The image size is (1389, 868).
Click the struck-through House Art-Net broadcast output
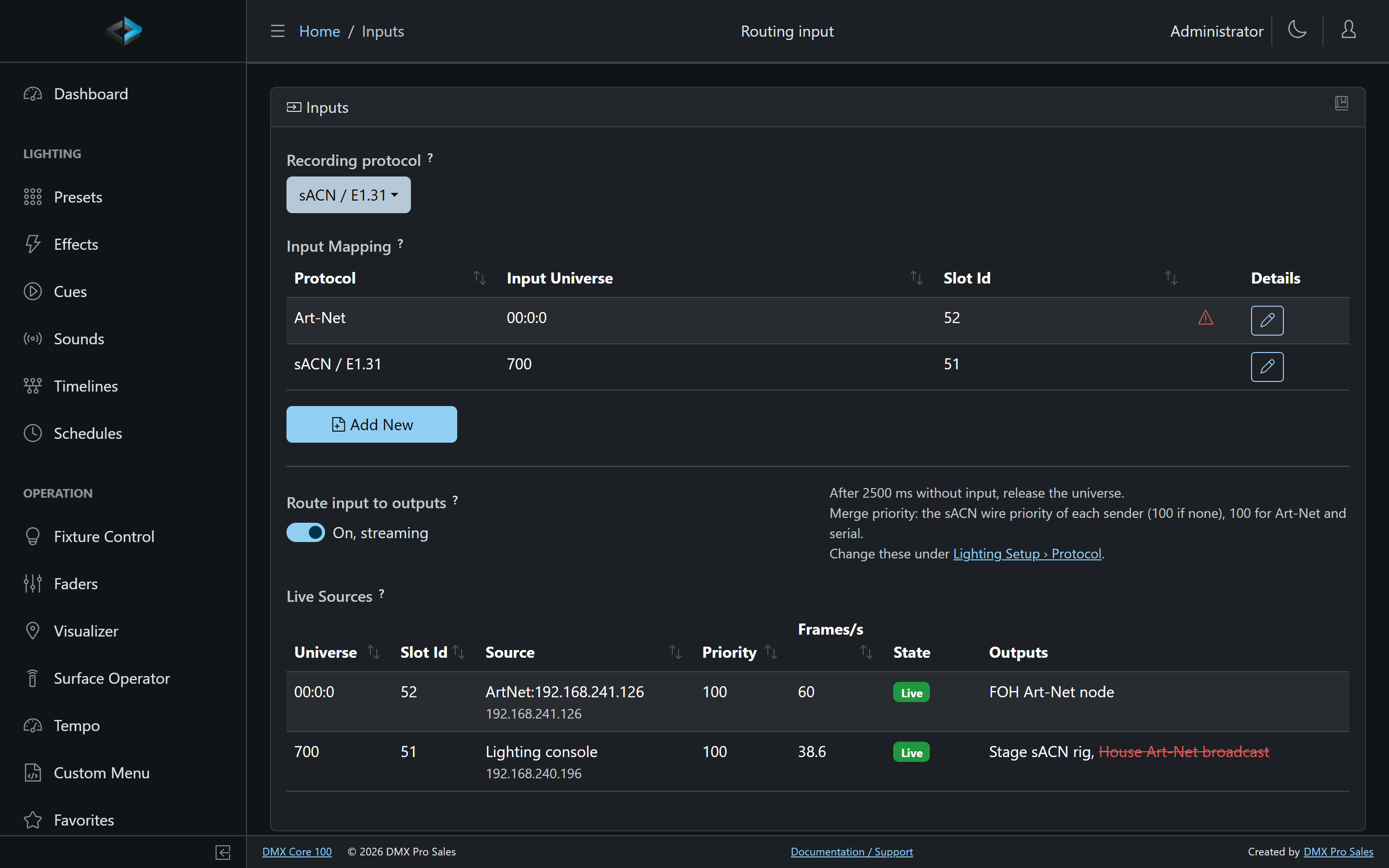(1184, 751)
